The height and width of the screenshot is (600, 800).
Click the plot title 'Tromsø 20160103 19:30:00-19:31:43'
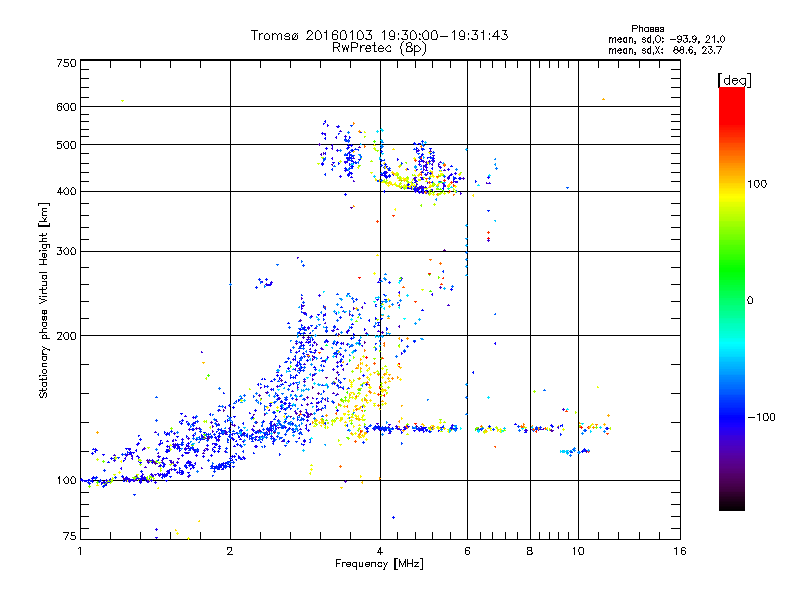pos(379,35)
